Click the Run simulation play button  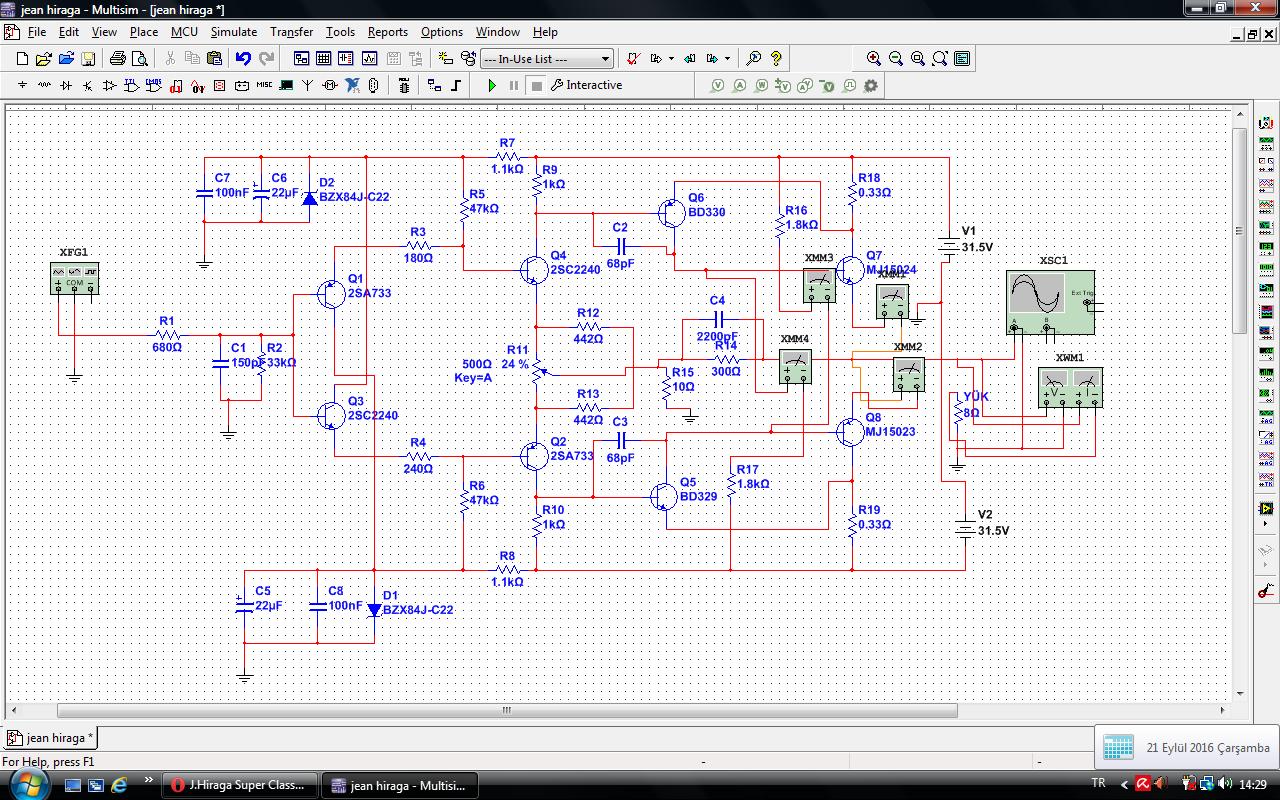click(x=491, y=86)
